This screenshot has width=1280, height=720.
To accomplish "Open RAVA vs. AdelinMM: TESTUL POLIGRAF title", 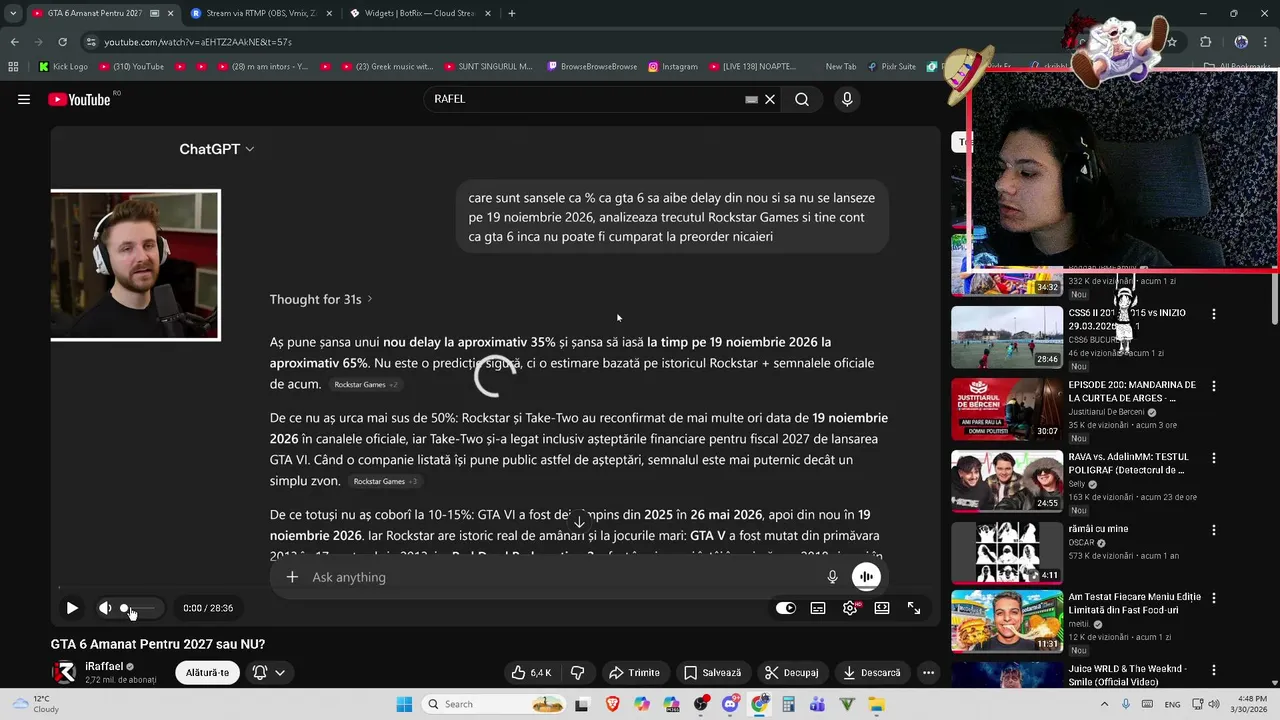I will tap(1130, 463).
